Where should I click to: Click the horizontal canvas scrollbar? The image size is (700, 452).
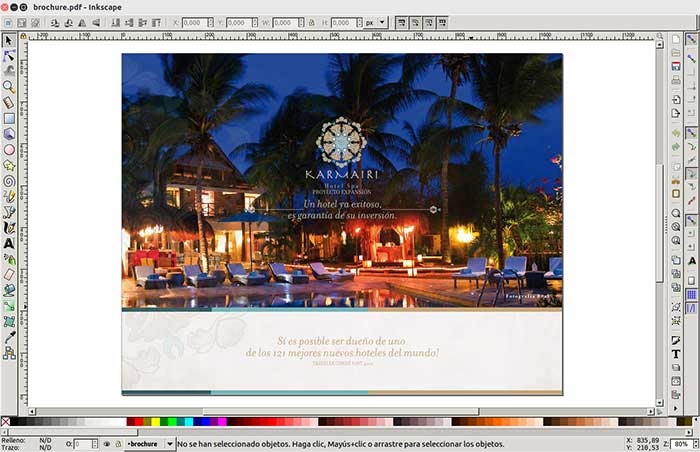click(341, 411)
